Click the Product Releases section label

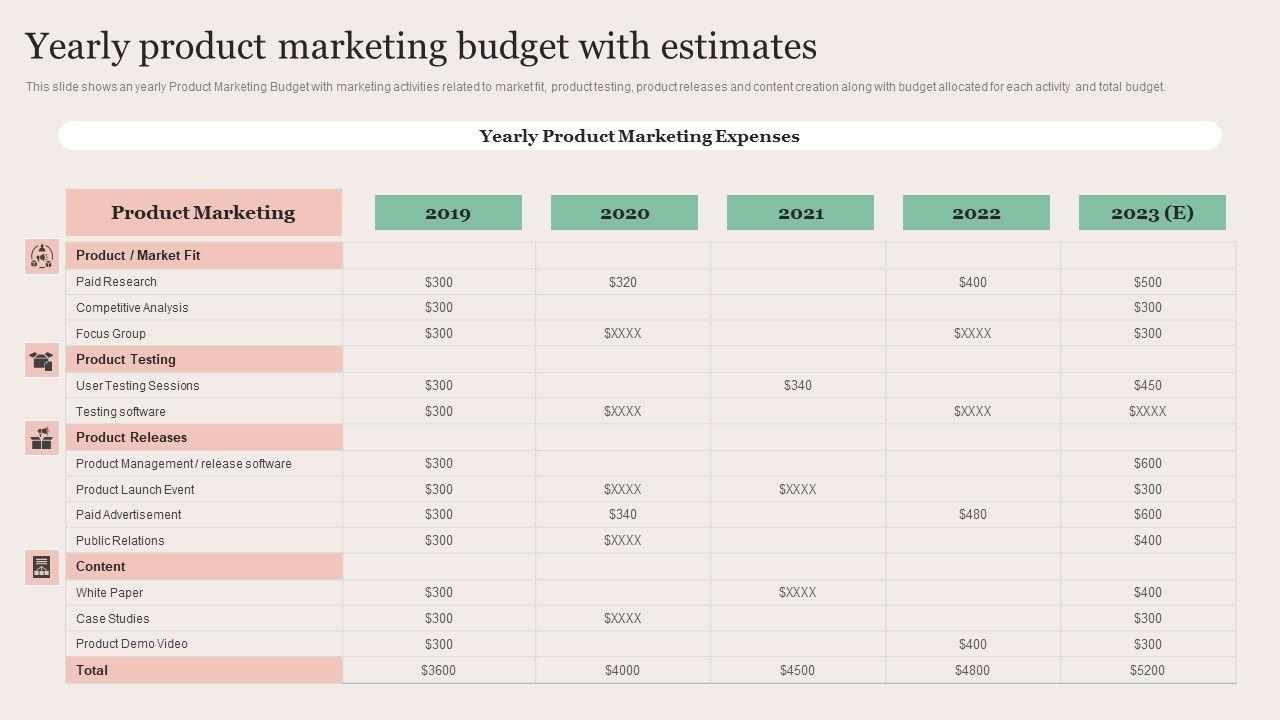point(131,438)
